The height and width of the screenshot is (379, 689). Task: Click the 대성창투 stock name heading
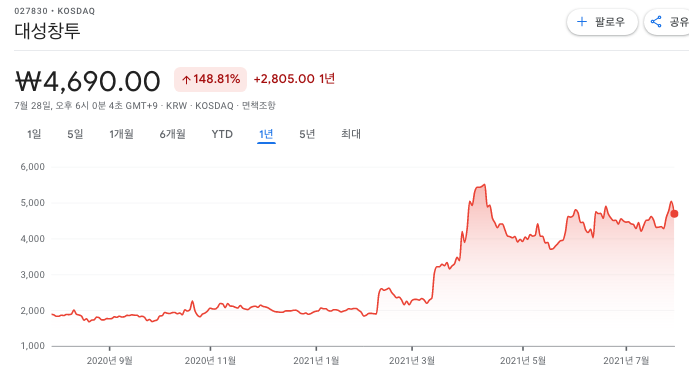pos(47,31)
